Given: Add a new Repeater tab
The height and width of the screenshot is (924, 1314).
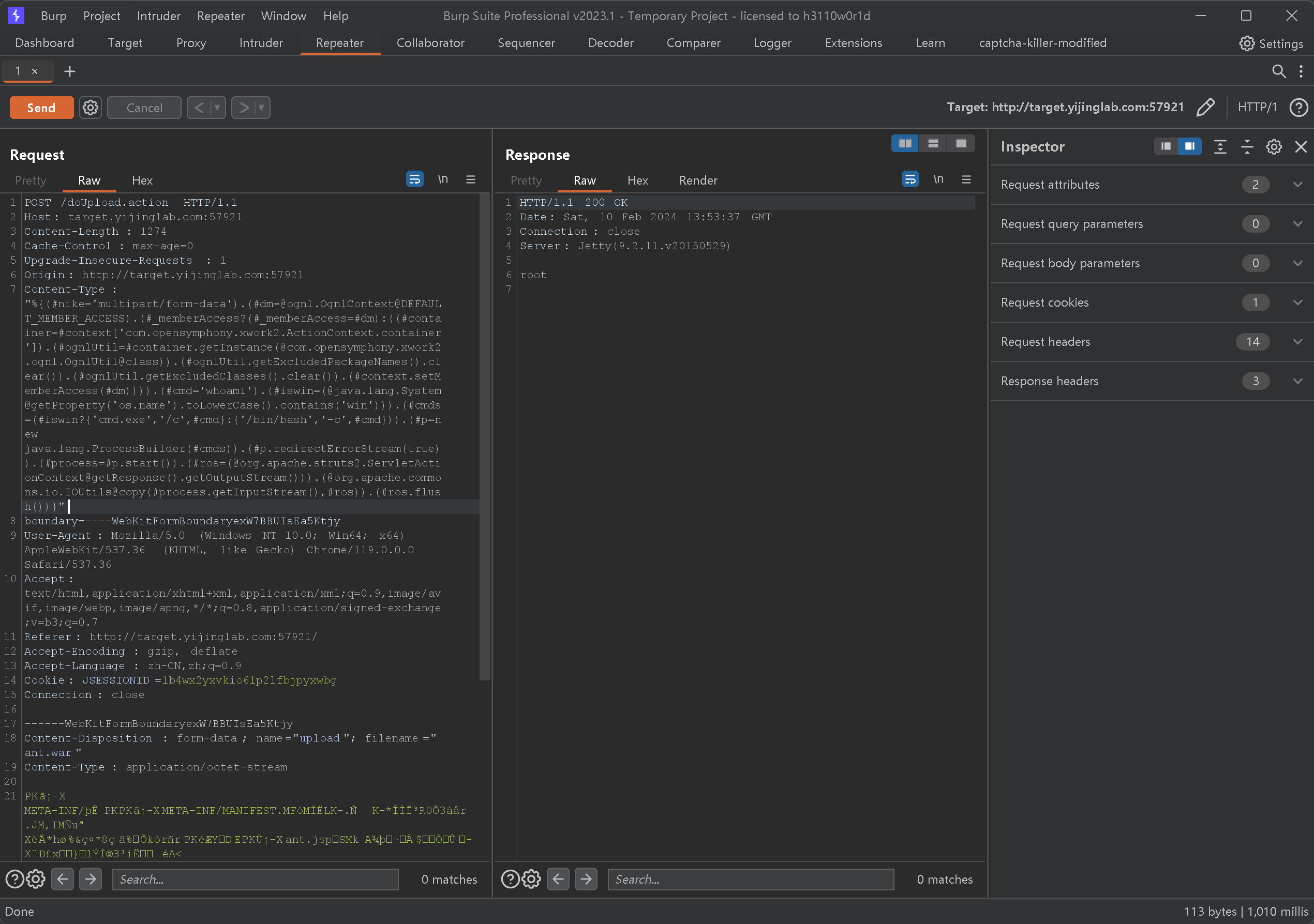Looking at the screenshot, I should tap(70, 71).
